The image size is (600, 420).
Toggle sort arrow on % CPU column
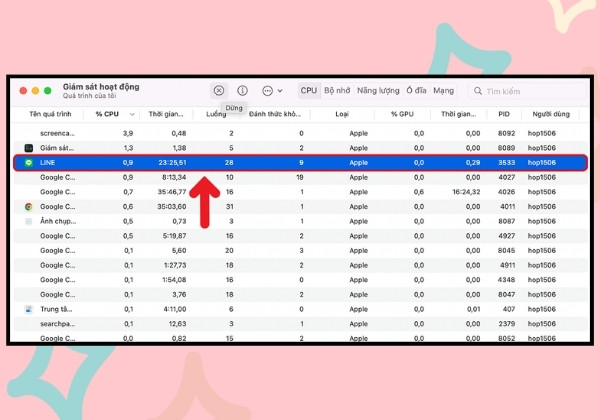pos(132,114)
